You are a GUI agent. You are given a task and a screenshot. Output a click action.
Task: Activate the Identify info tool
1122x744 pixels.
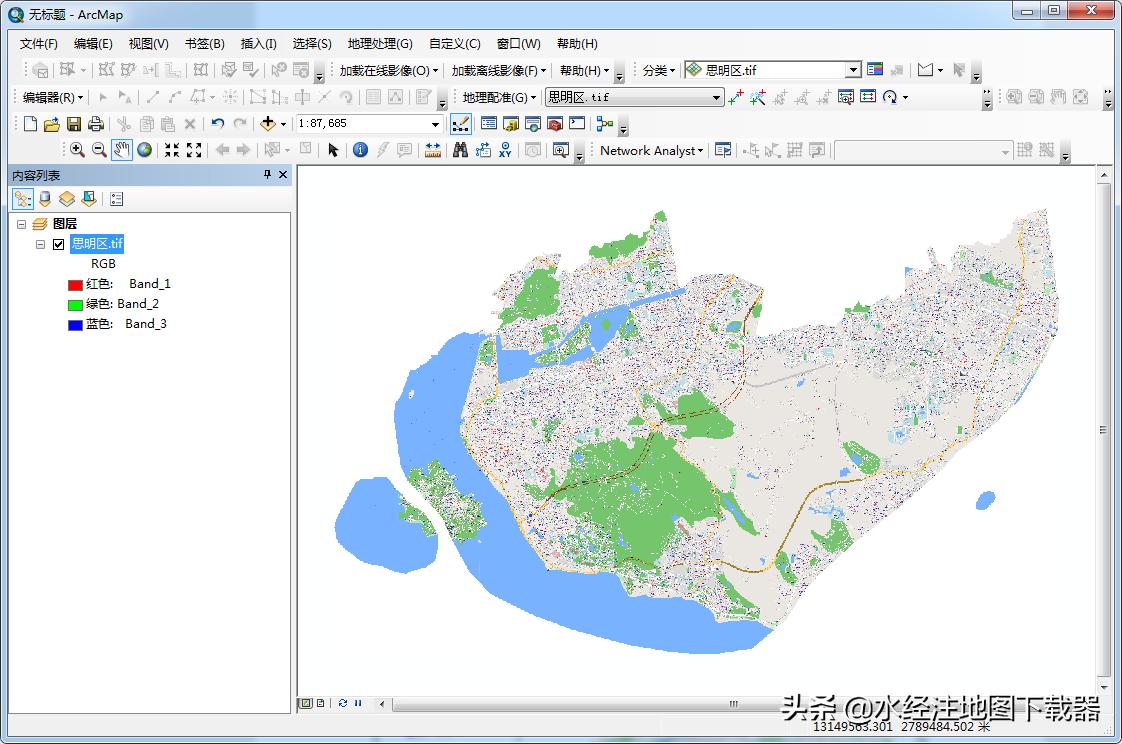[x=360, y=150]
